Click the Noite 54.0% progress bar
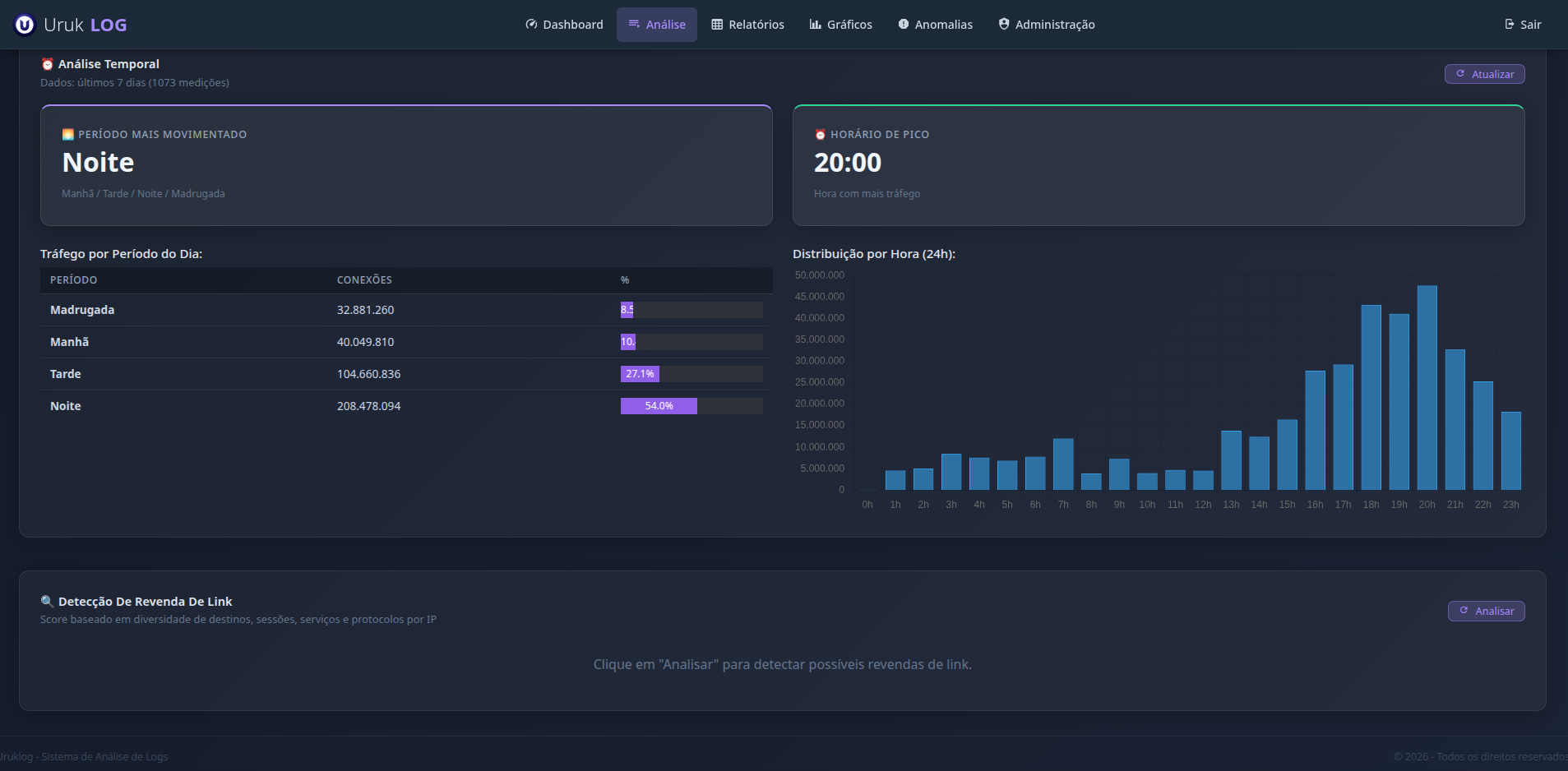The height and width of the screenshot is (771, 1568). pyautogui.click(x=659, y=406)
